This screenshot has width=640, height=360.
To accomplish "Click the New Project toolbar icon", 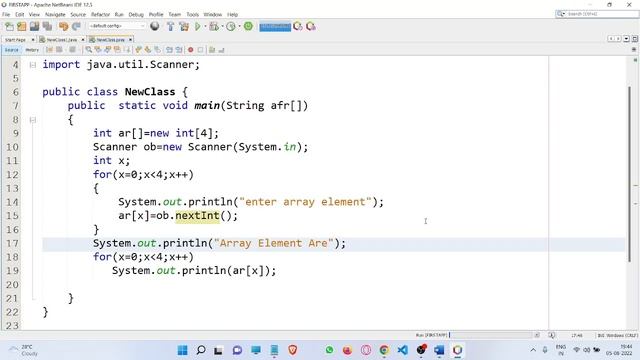I will [x=22, y=27].
